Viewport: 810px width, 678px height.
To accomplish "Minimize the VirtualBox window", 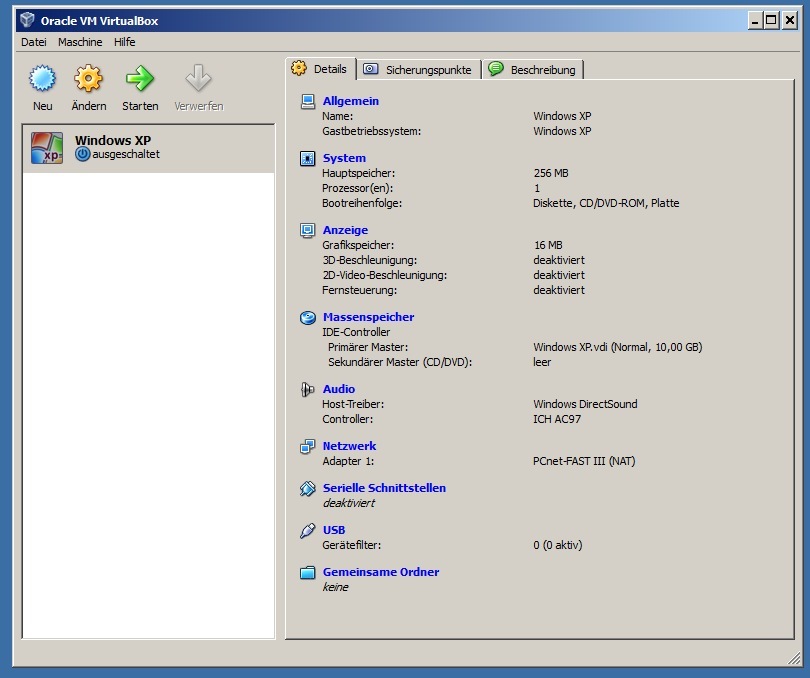I will tap(755, 20).
